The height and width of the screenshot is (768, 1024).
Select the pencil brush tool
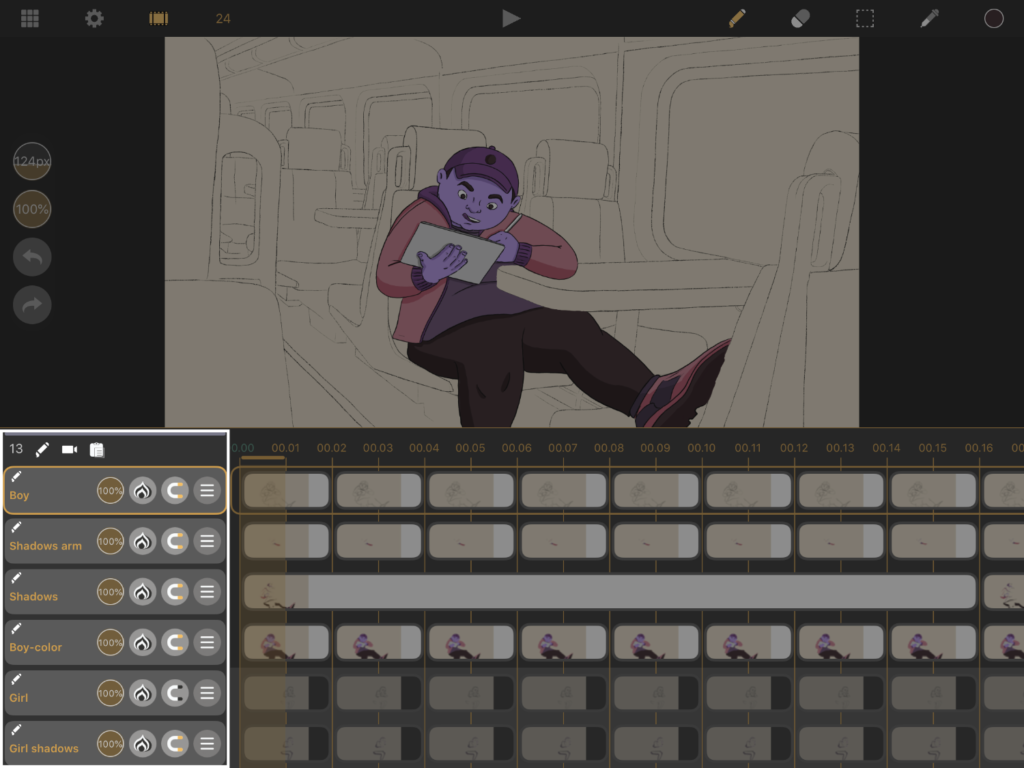(x=737, y=18)
